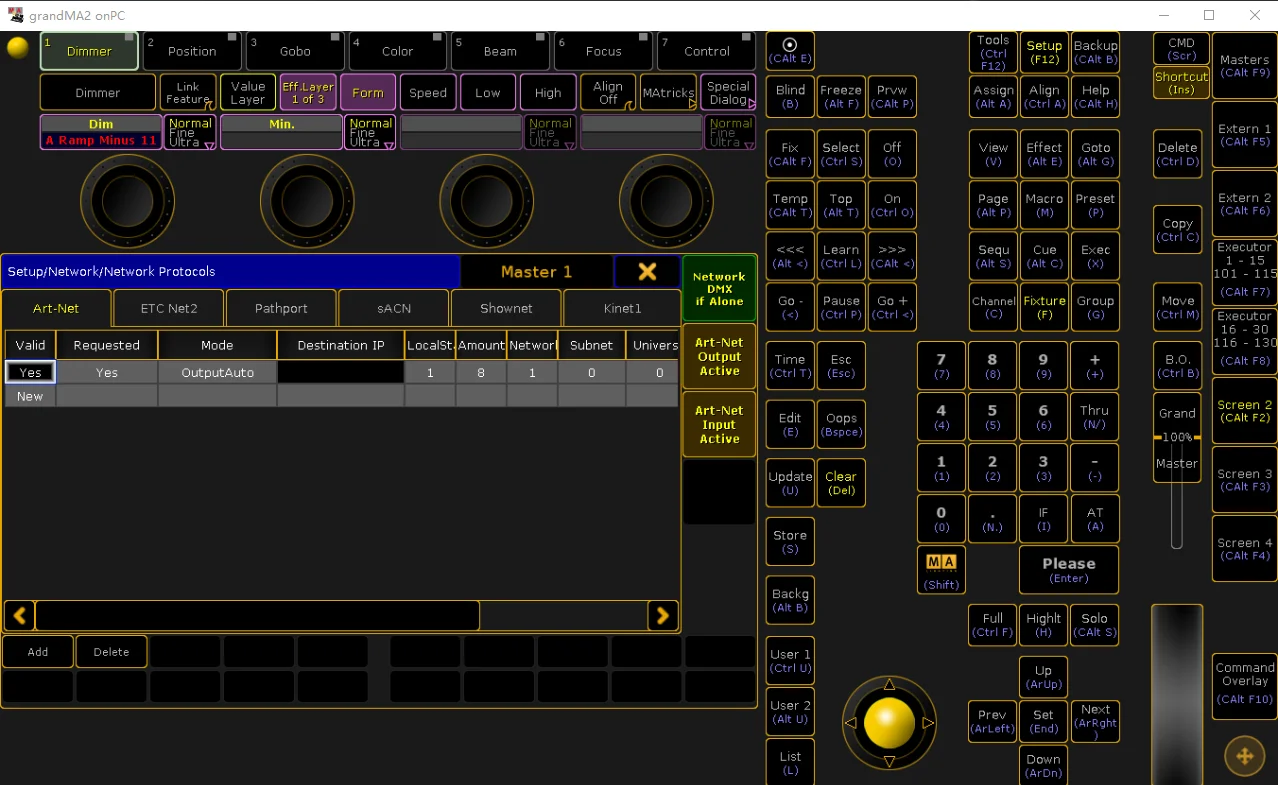Viewport: 1278px width, 785px height.
Task: Open the Gobo preset type tab
Action: 295,51
